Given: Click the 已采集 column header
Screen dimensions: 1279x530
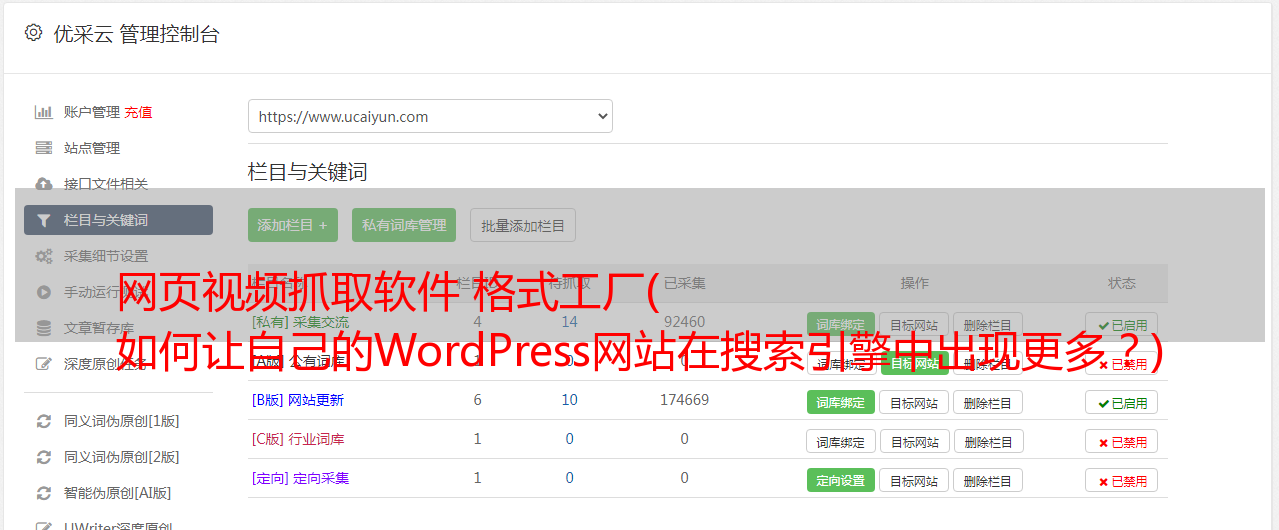Looking at the screenshot, I should (684, 283).
